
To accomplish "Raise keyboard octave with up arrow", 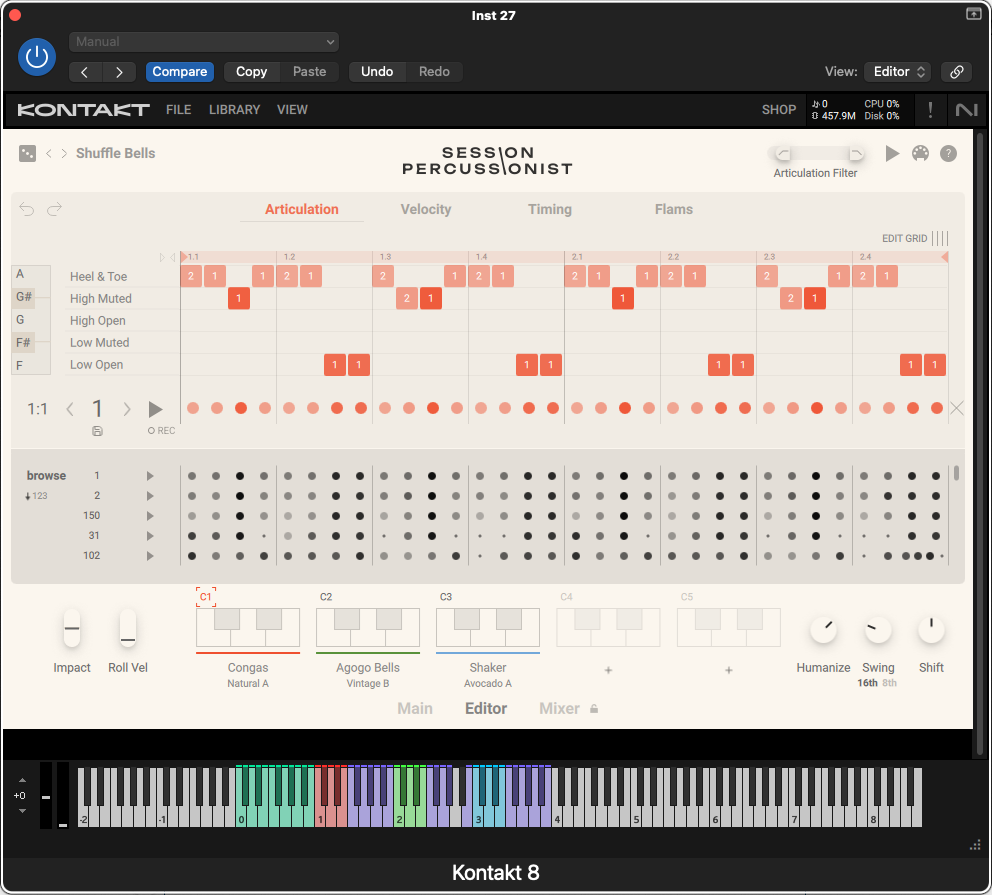I will [x=22, y=781].
